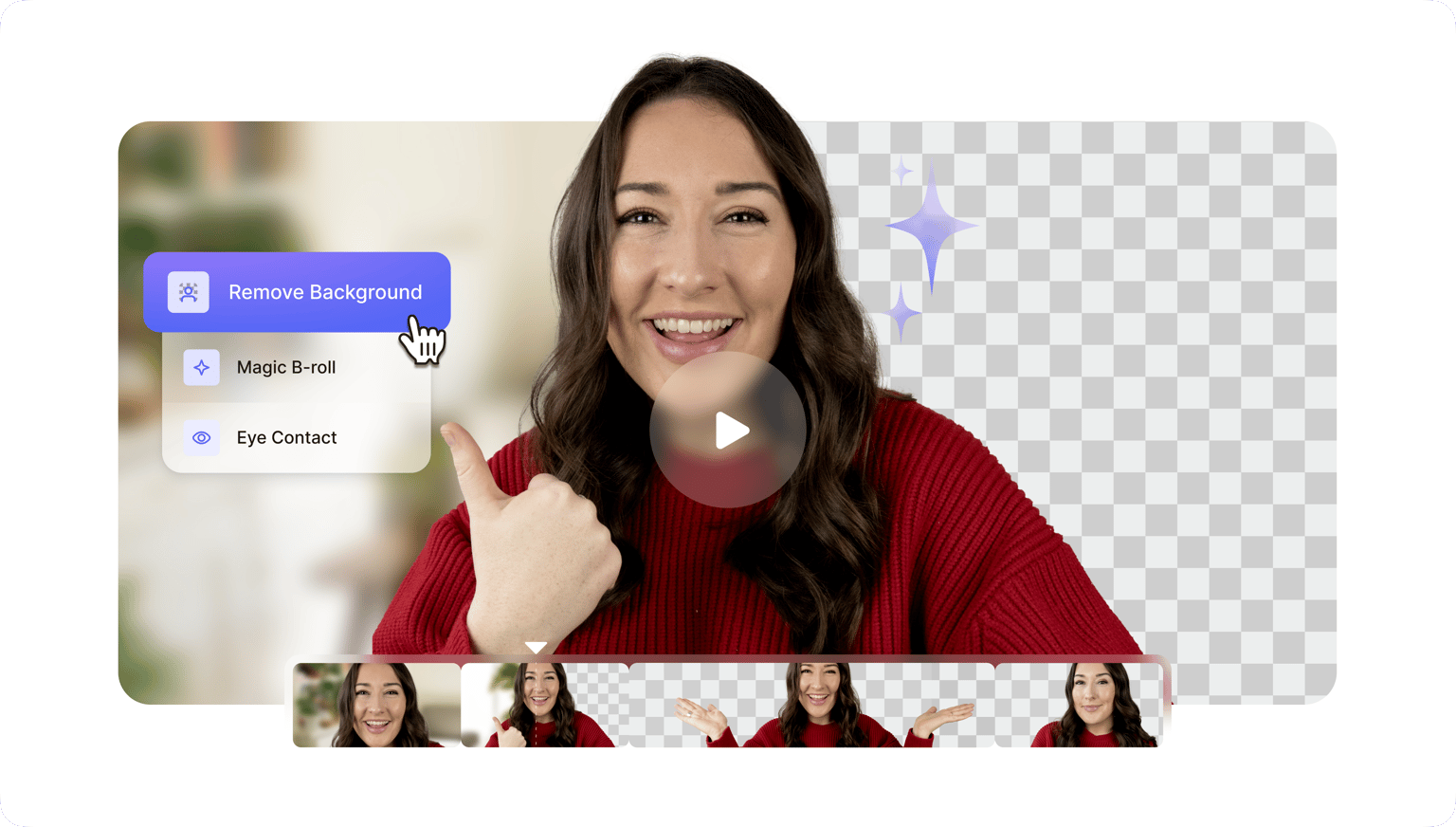Click the hand pointer cursor icon
The width and height of the screenshot is (1456, 827).
coord(422,340)
